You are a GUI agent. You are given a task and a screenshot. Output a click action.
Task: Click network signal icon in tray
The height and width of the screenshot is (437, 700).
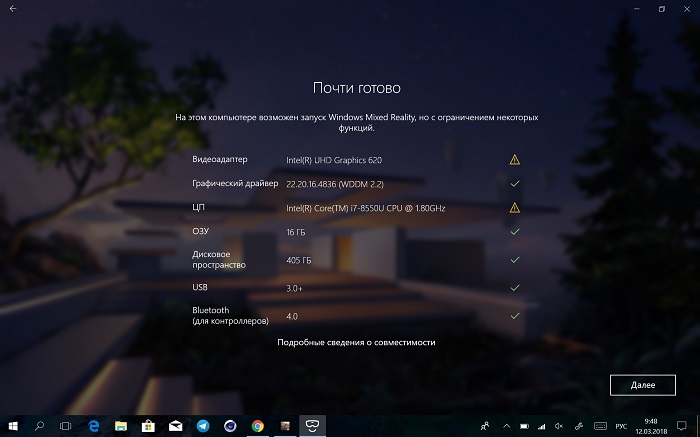(x=542, y=426)
